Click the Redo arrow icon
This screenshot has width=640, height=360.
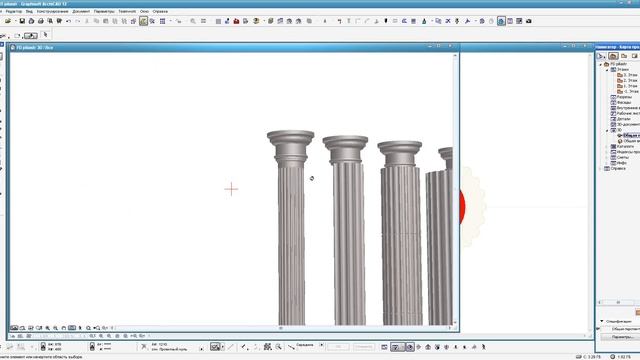pos(78,21)
